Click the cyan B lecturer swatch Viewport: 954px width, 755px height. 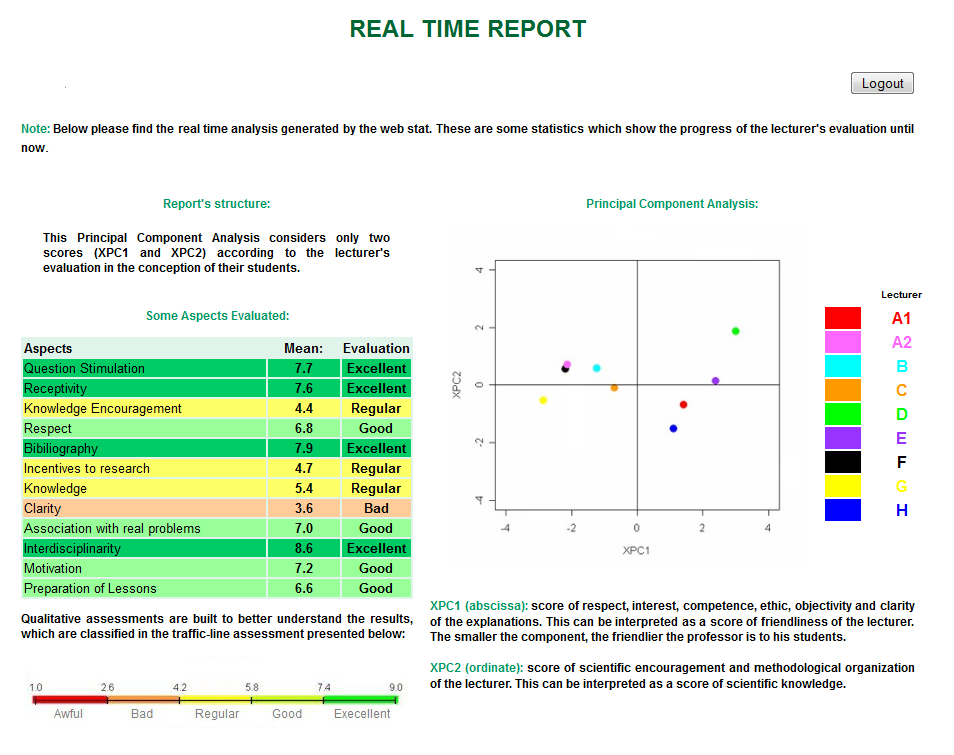click(x=842, y=366)
